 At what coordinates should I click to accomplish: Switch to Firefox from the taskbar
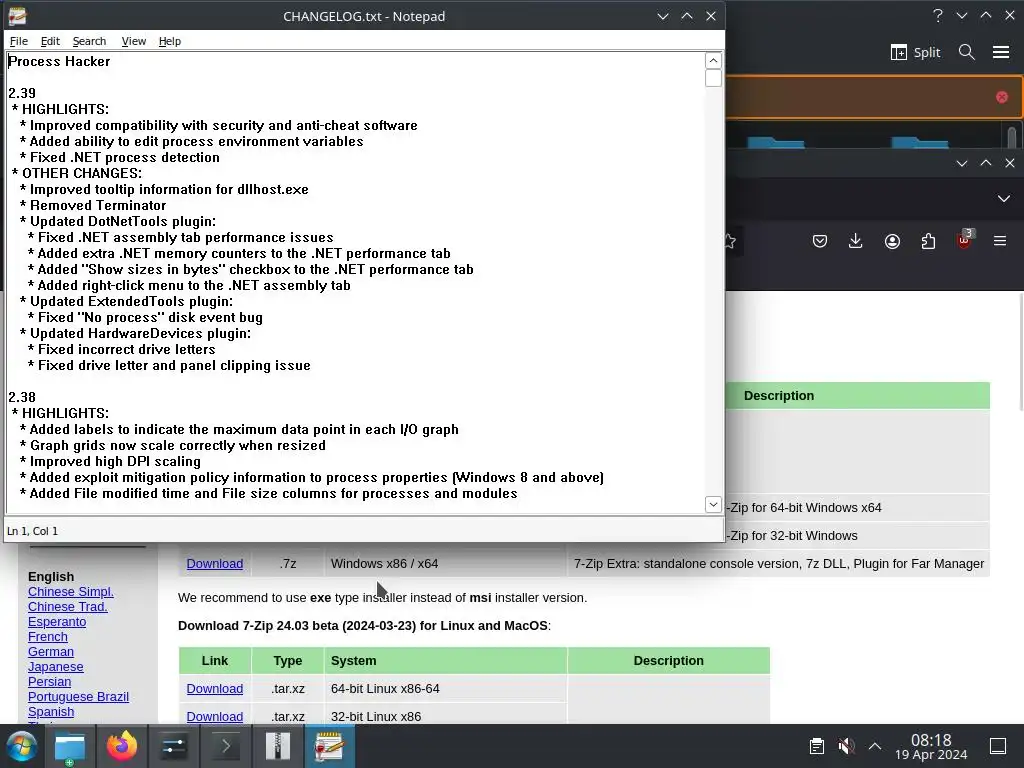click(x=122, y=746)
